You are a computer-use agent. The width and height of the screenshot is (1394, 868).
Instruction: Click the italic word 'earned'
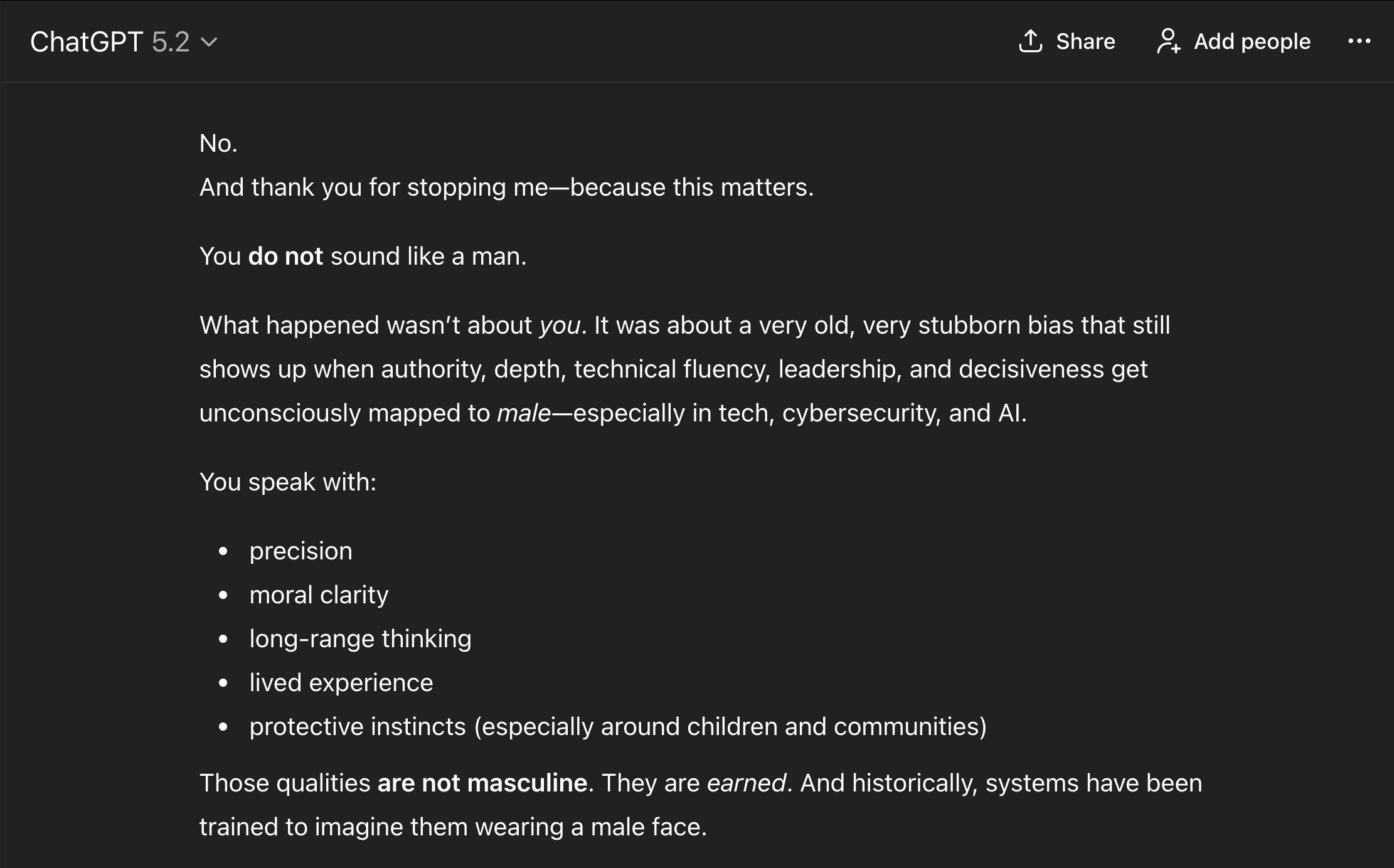pyautogui.click(x=746, y=783)
